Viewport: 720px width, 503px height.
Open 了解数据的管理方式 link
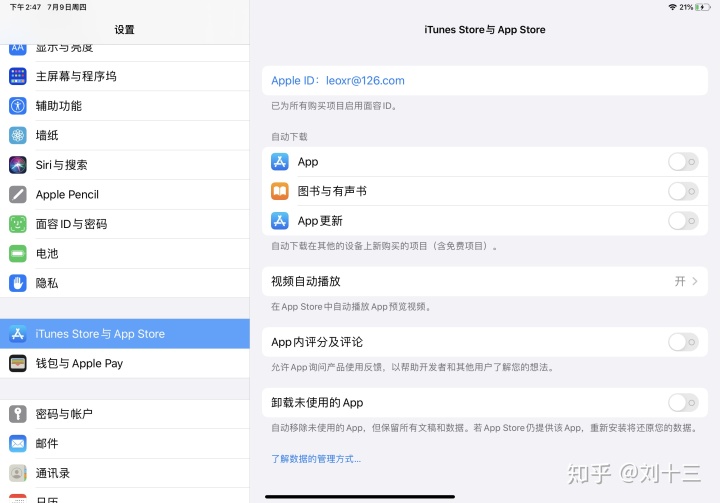(x=316, y=459)
